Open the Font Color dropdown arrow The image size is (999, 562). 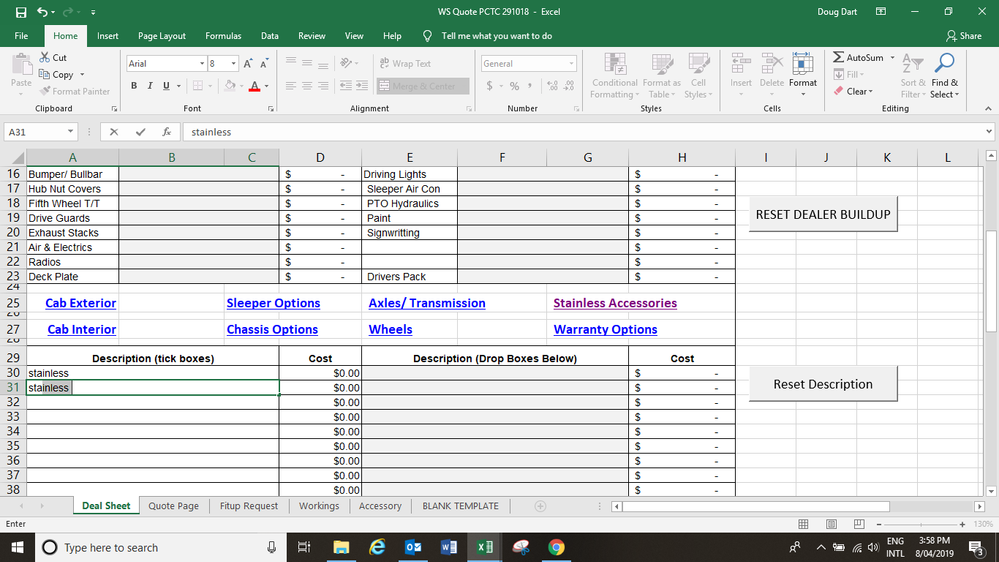pyautogui.click(x=266, y=86)
